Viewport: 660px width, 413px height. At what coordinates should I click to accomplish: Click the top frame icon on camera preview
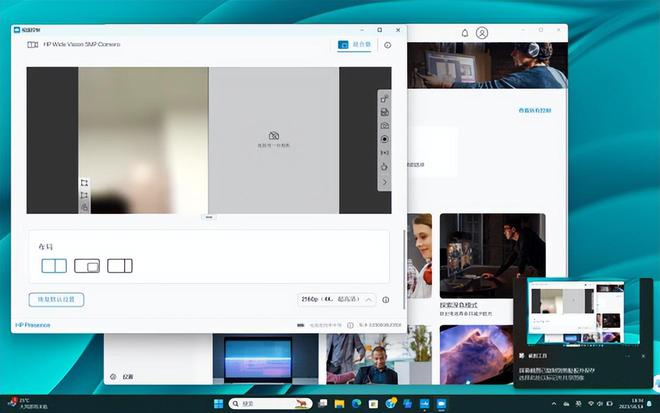click(85, 183)
